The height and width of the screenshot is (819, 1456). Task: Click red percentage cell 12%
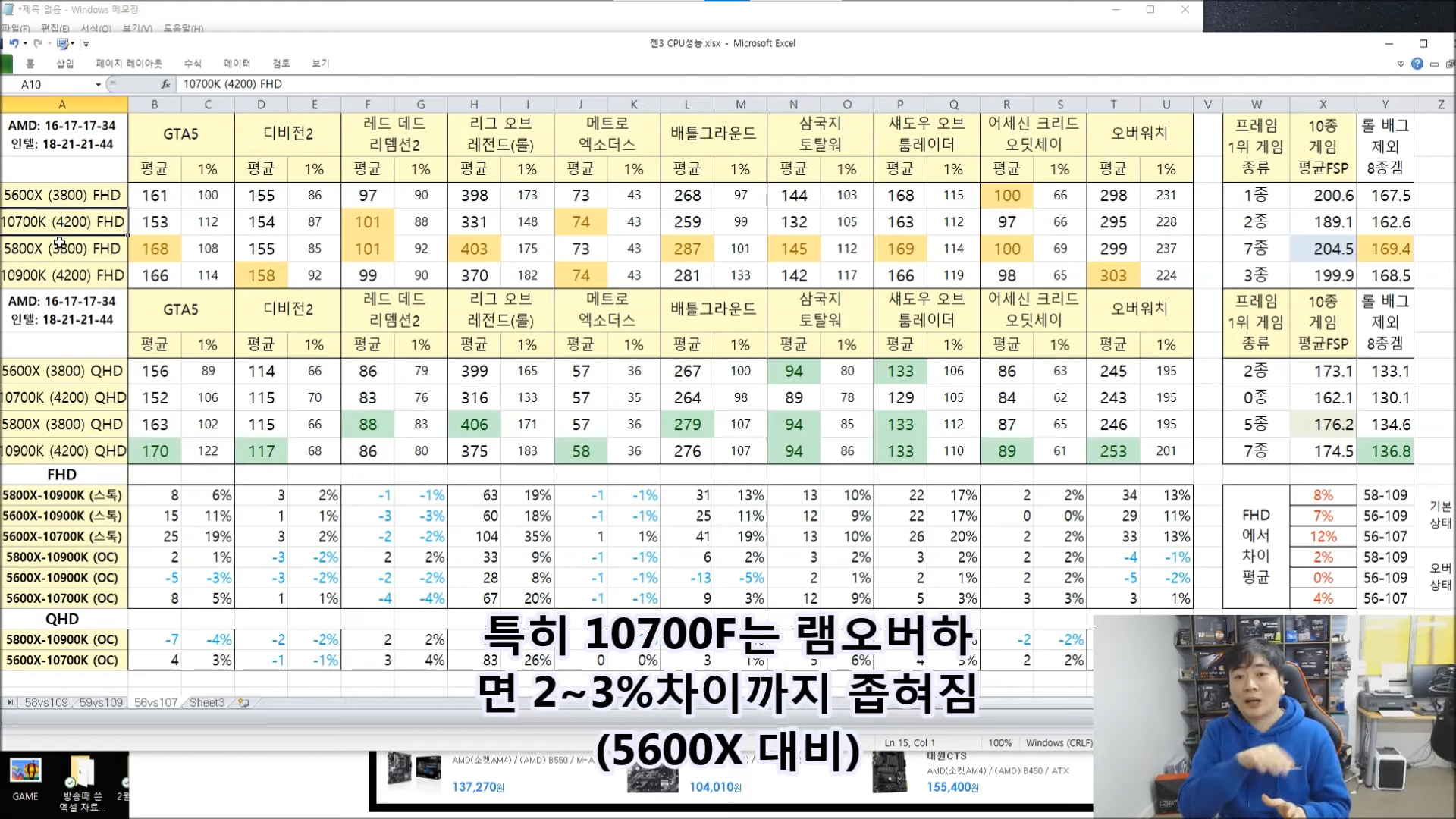(1323, 537)
